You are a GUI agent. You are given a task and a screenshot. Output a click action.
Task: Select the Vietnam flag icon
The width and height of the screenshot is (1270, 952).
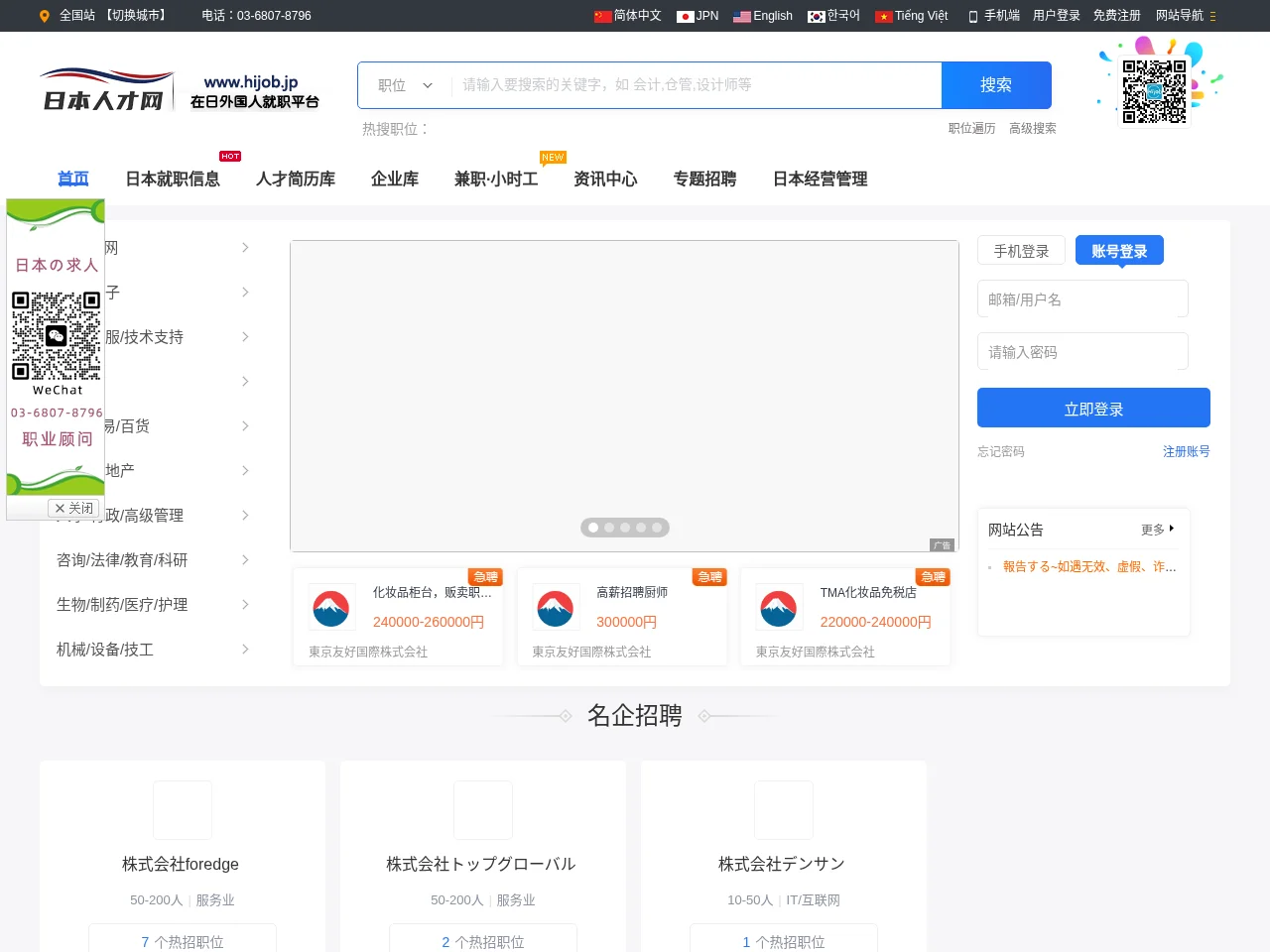[884, 16]
